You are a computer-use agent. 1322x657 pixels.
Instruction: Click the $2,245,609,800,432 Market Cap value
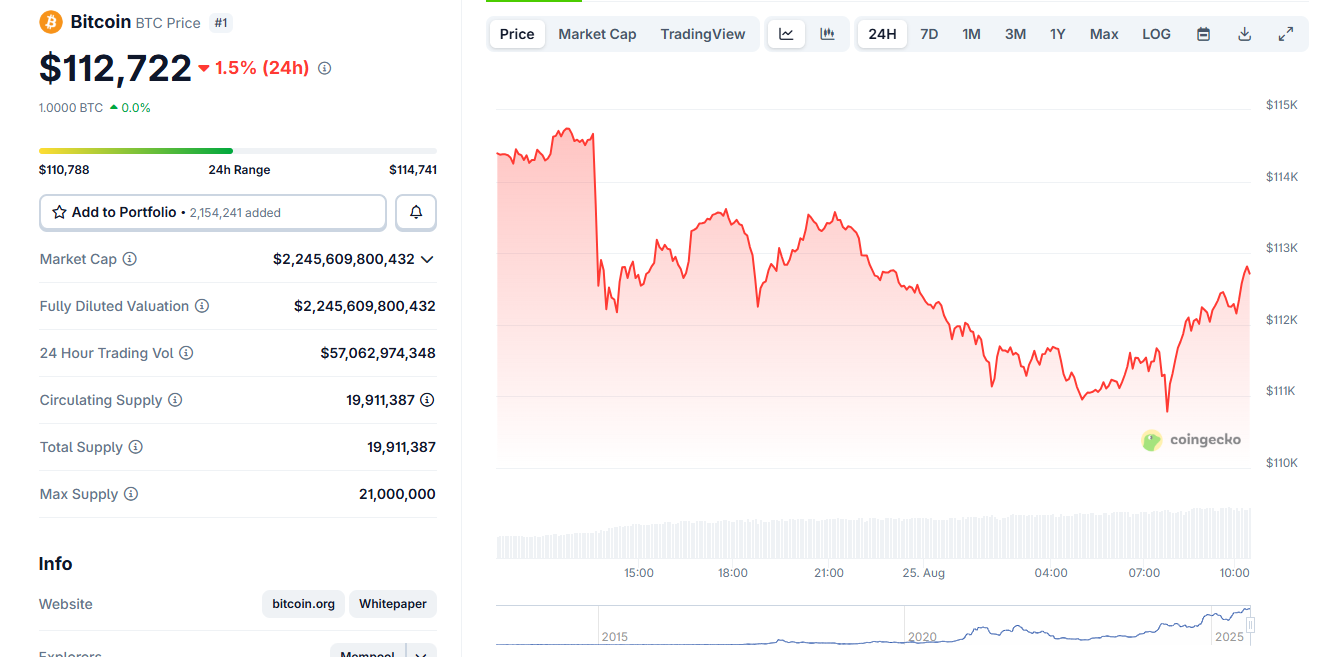click(344, 259)
